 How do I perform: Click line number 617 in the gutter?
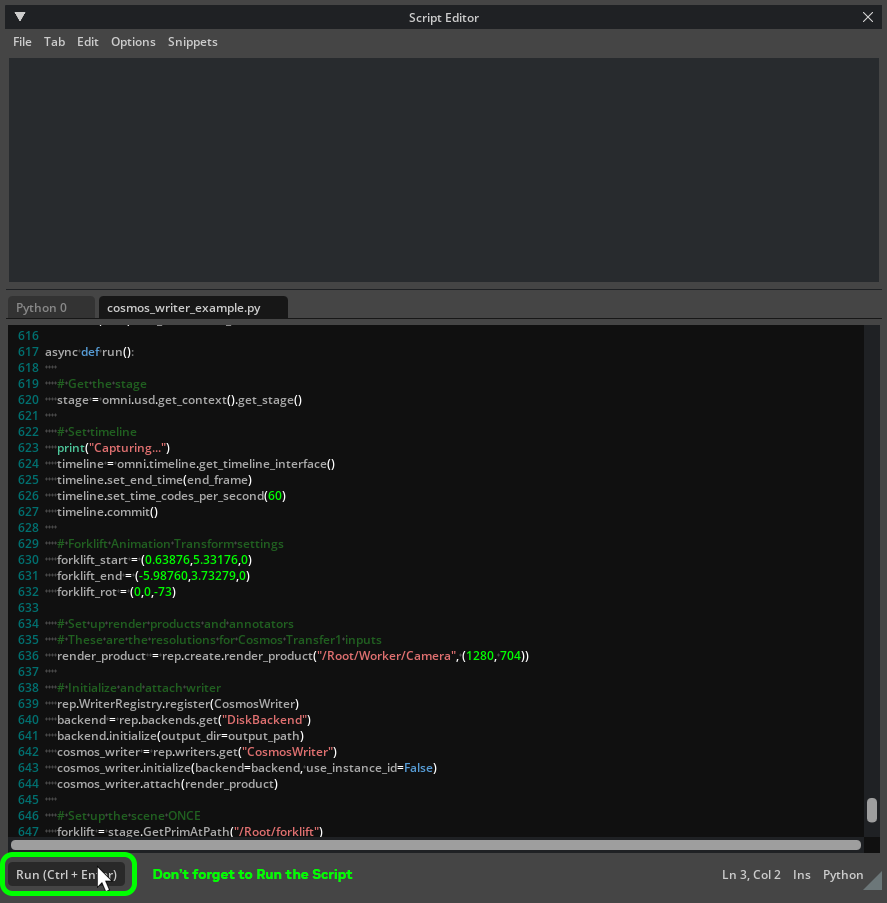(27, 352)
